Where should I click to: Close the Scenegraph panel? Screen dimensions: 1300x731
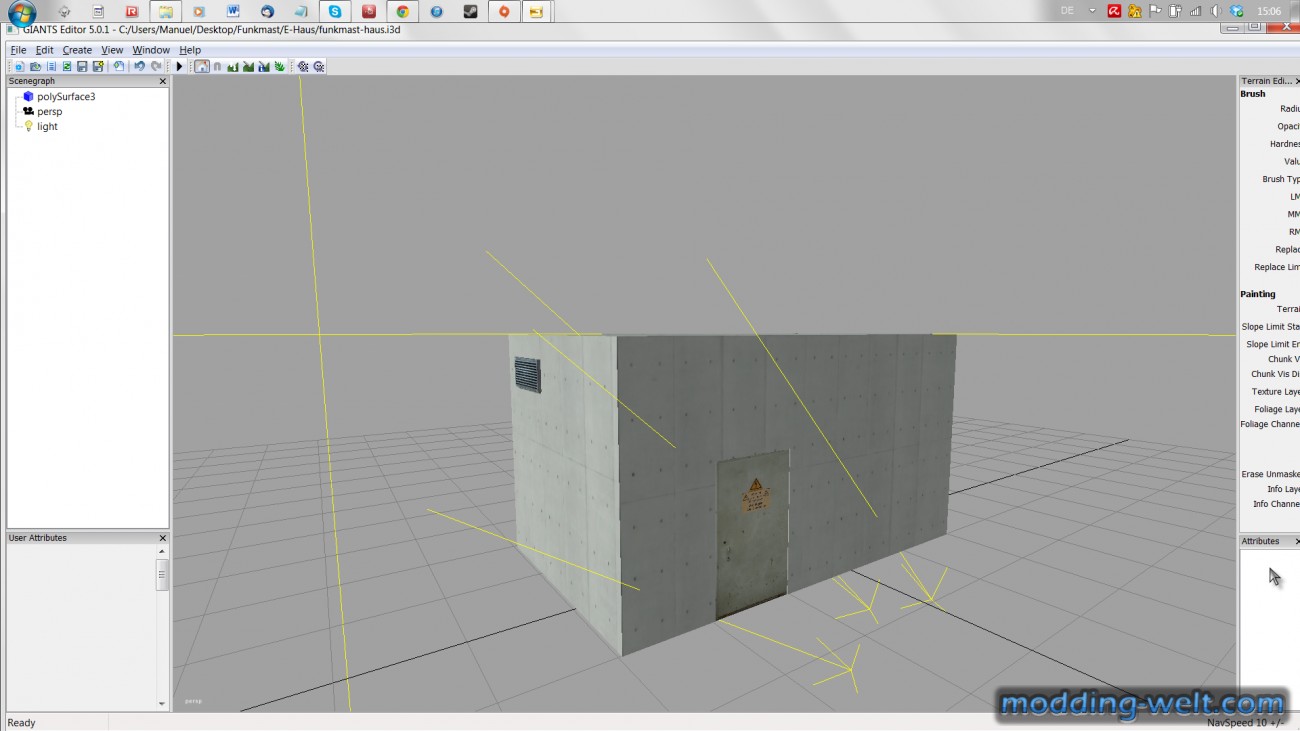(163, 81)
